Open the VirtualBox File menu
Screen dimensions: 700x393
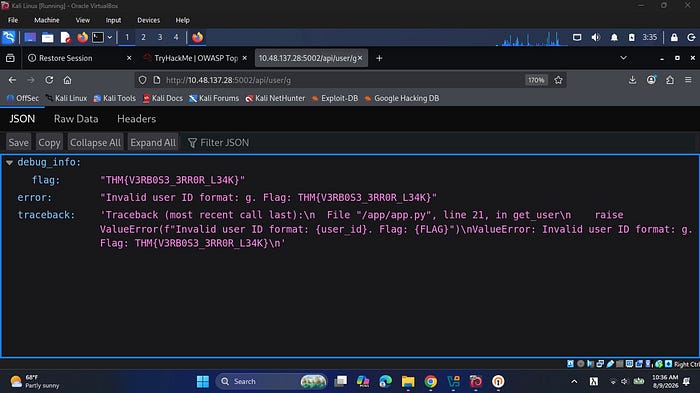point(13,20)
